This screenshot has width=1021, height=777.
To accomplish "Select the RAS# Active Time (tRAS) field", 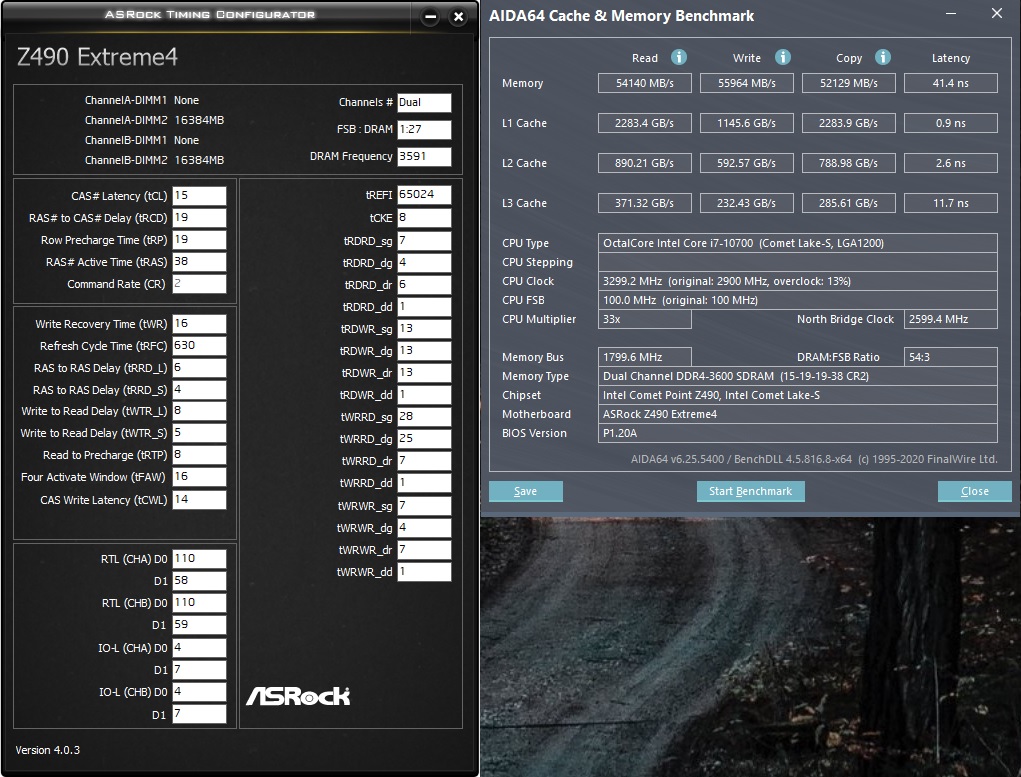I will 199,262.
